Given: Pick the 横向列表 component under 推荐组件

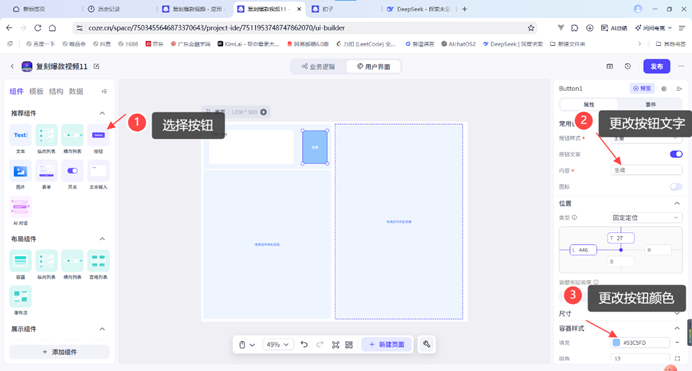Looking at the screenshot, I should tap(72, 135).
